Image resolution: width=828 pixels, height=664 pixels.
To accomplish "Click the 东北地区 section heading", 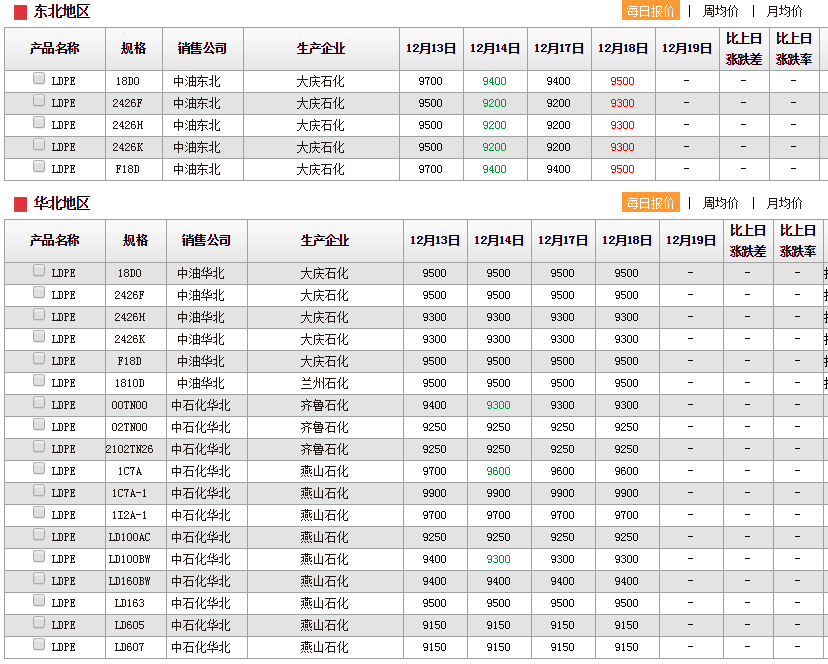I will pyautogui.click(x=62, y=12).
